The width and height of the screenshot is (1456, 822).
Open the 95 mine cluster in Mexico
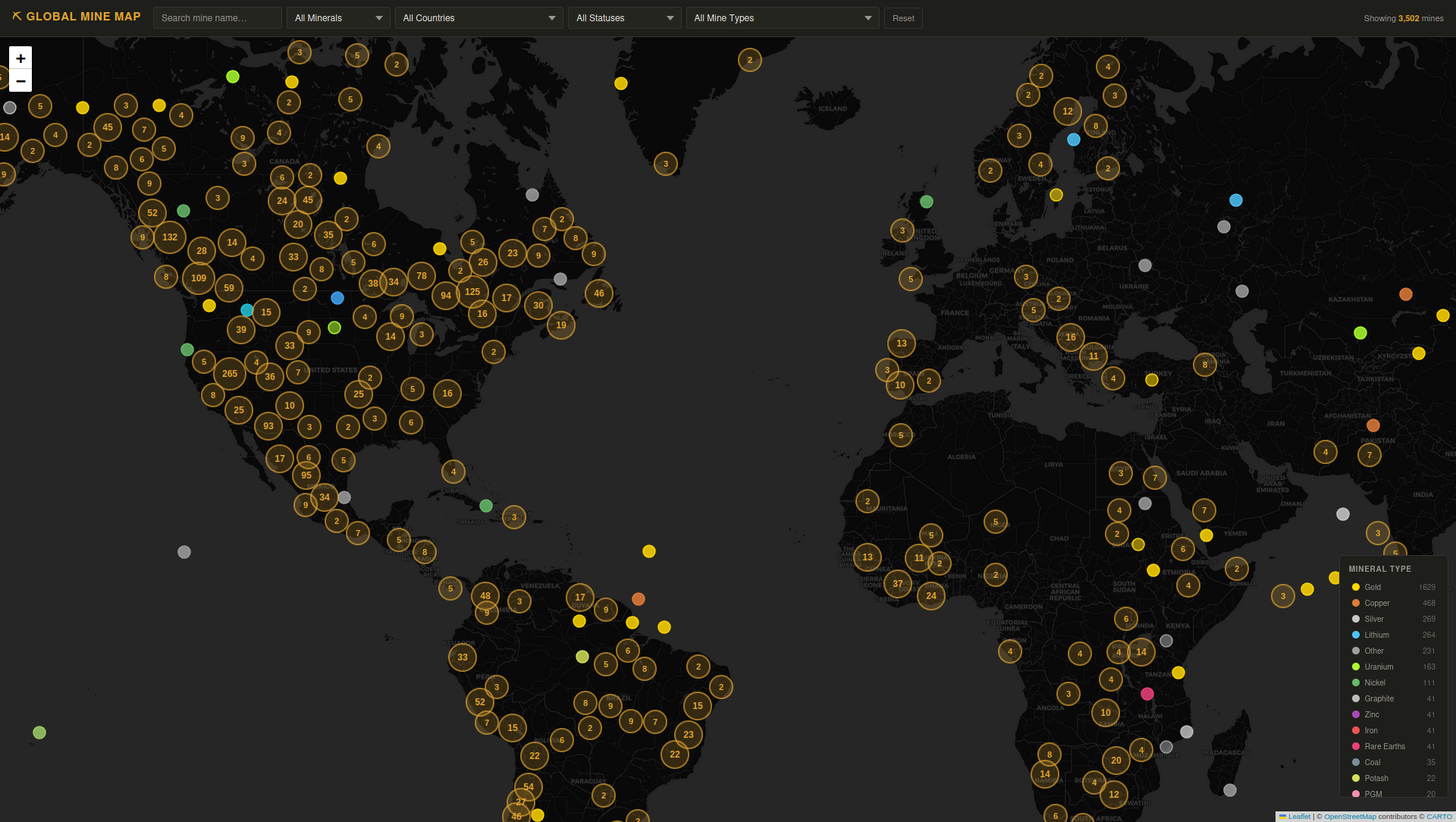tap(306, 475)
